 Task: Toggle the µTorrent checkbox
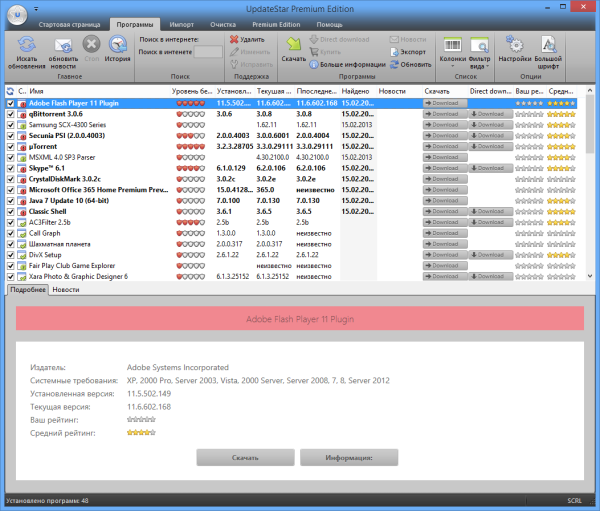(x=11, y=147)
